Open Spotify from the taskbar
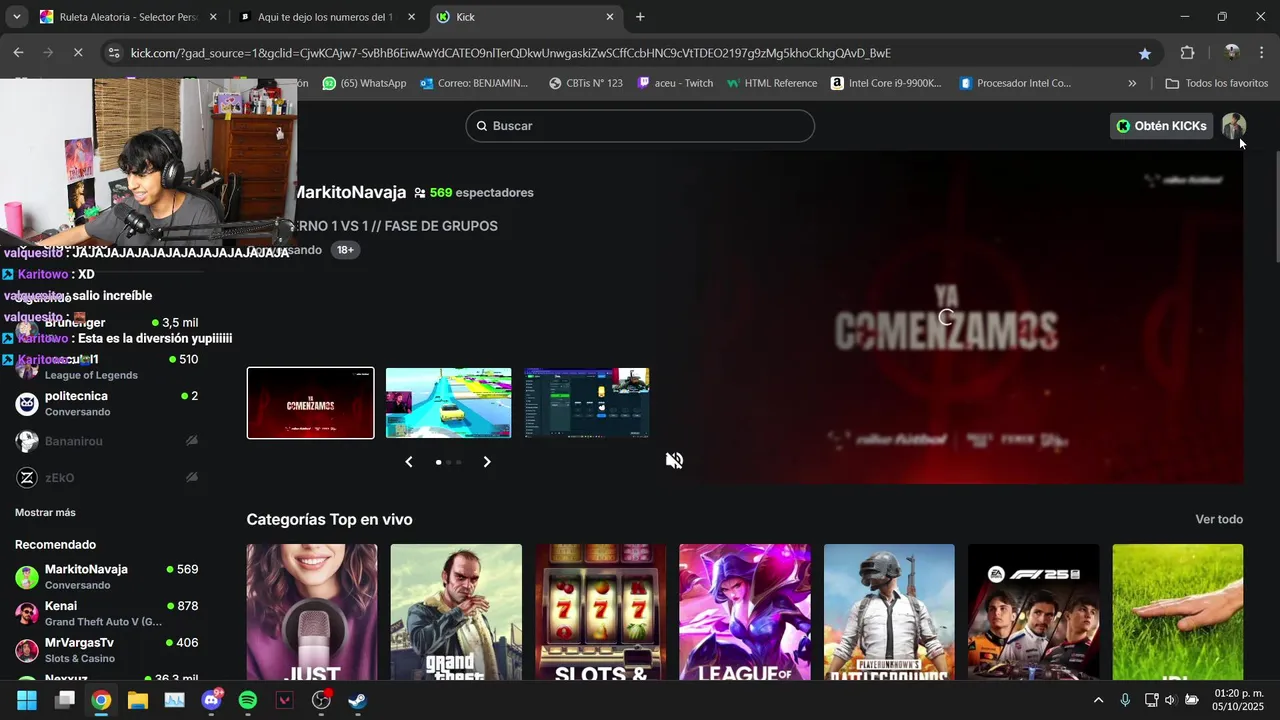Screen dimensions: 1280x720 click(x=248, y=700)
